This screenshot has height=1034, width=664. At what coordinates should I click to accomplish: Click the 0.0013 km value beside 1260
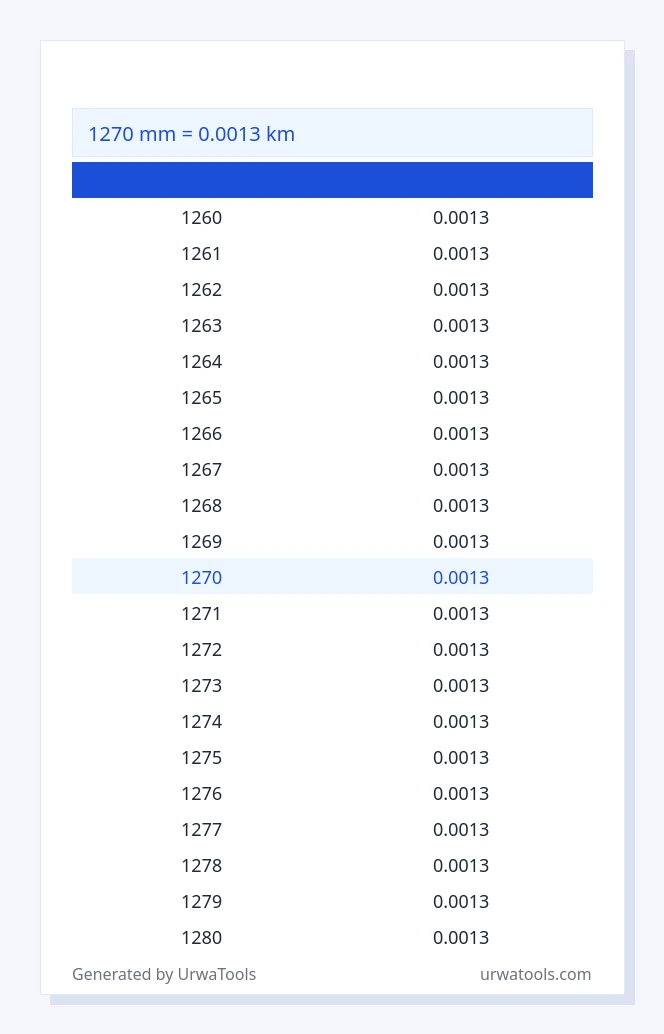click(461, 218)
